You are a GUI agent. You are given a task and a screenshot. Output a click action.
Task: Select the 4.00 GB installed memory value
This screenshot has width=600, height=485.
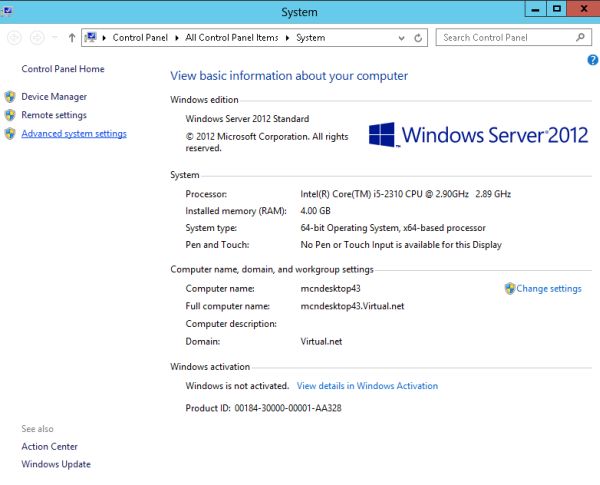[315, 211]
